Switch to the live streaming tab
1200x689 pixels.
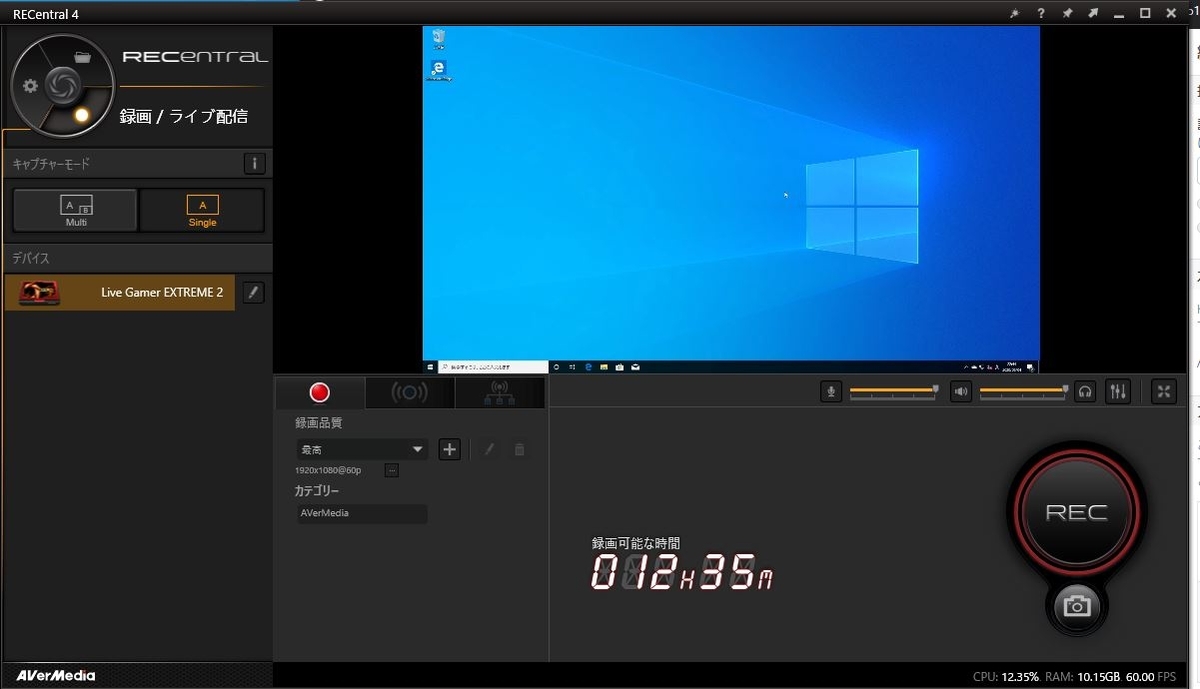pos(409,393)
